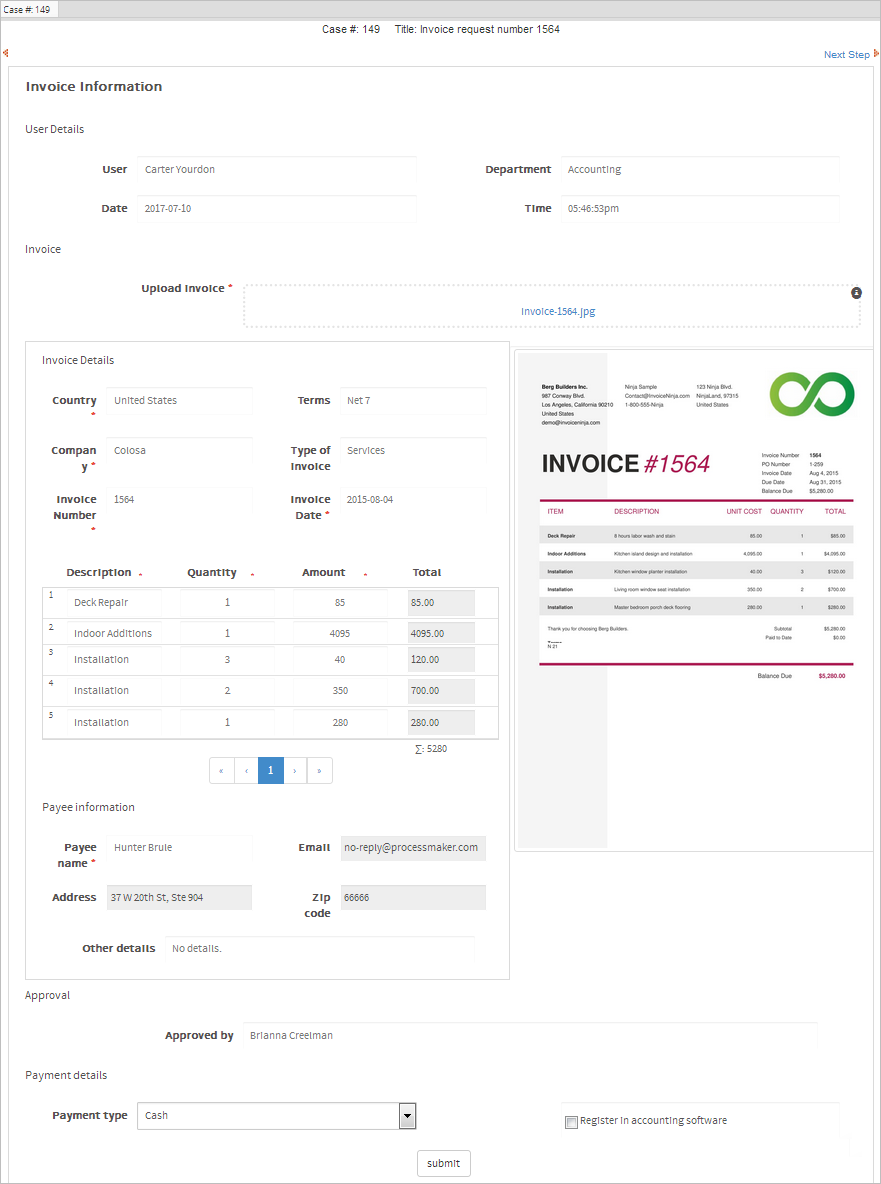
Task: Click the green infinity logo on invoice
Action: point(812,394)
